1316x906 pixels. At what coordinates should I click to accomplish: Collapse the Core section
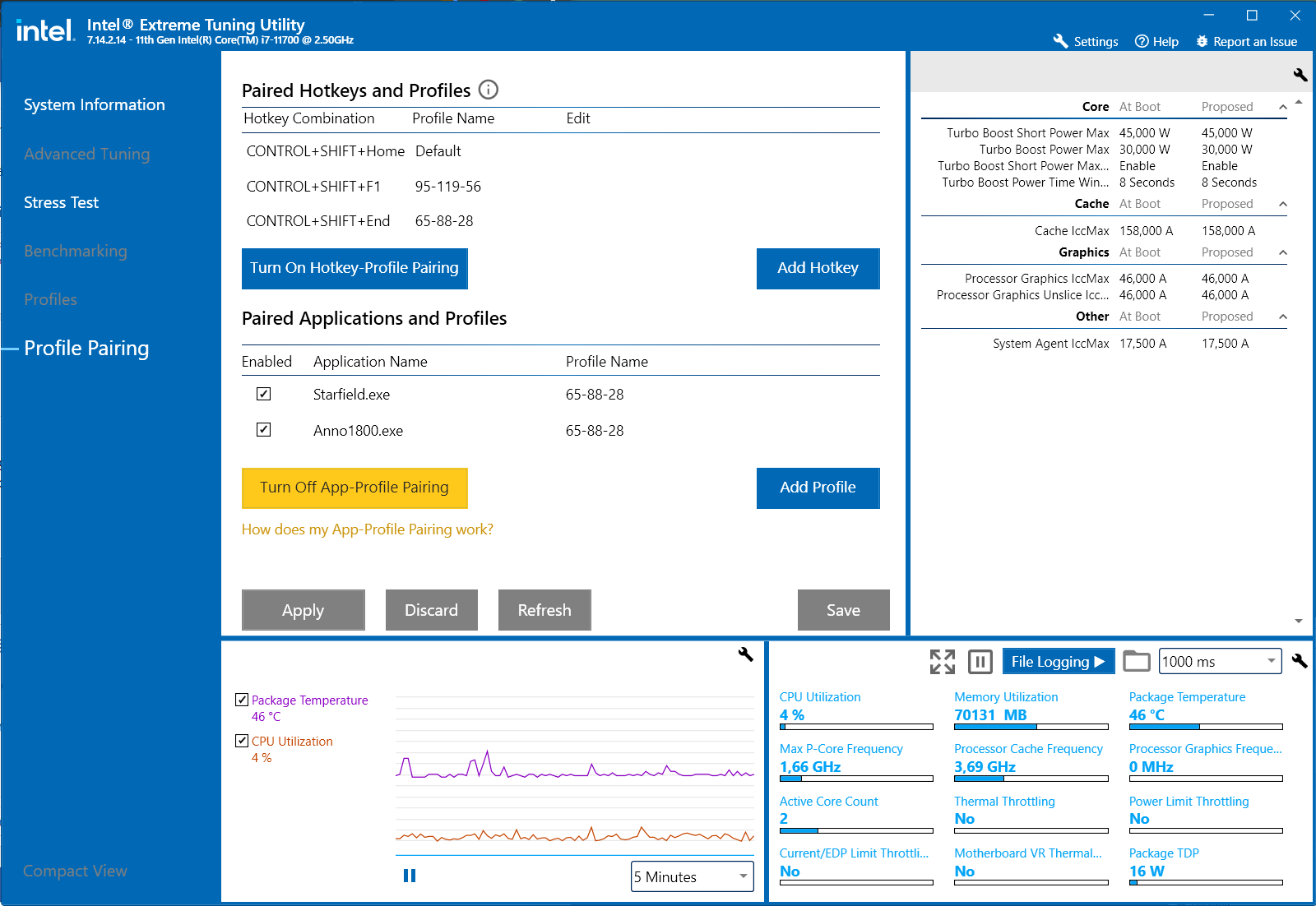[1282, 107]
